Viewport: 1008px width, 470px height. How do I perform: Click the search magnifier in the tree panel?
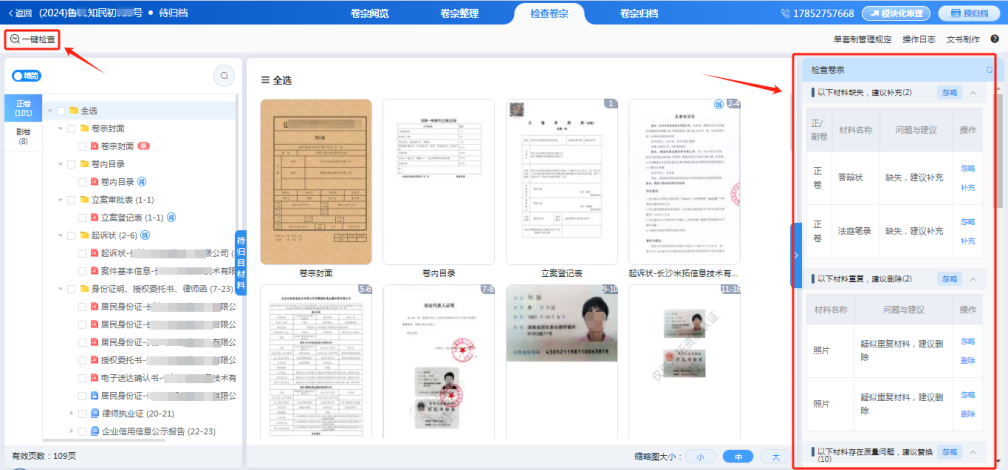224,75
